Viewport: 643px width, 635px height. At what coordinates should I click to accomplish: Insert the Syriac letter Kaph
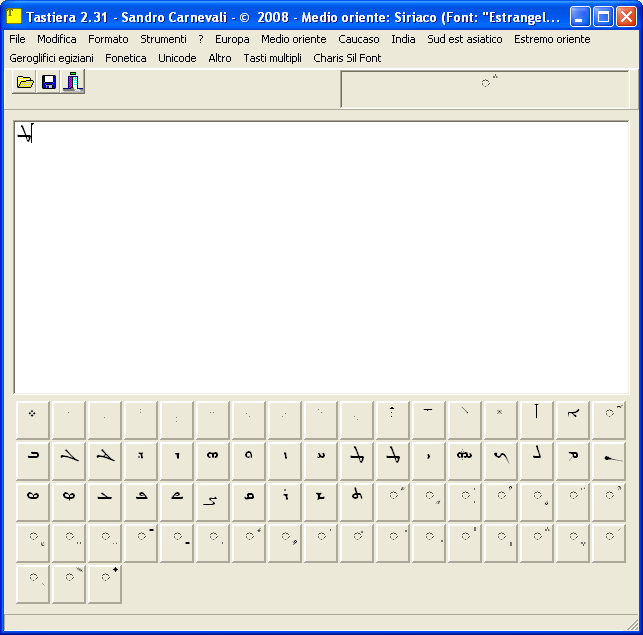click(x=501, y=461)
